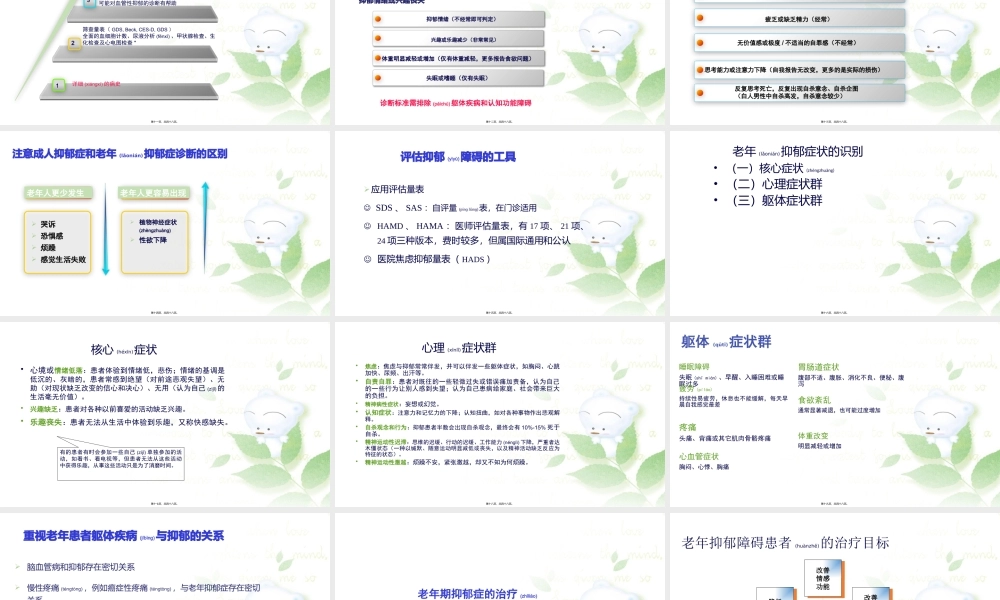Click the red text 诊断标准需排除躯体疾病和认知功能障碍

(x=456, y=103)
